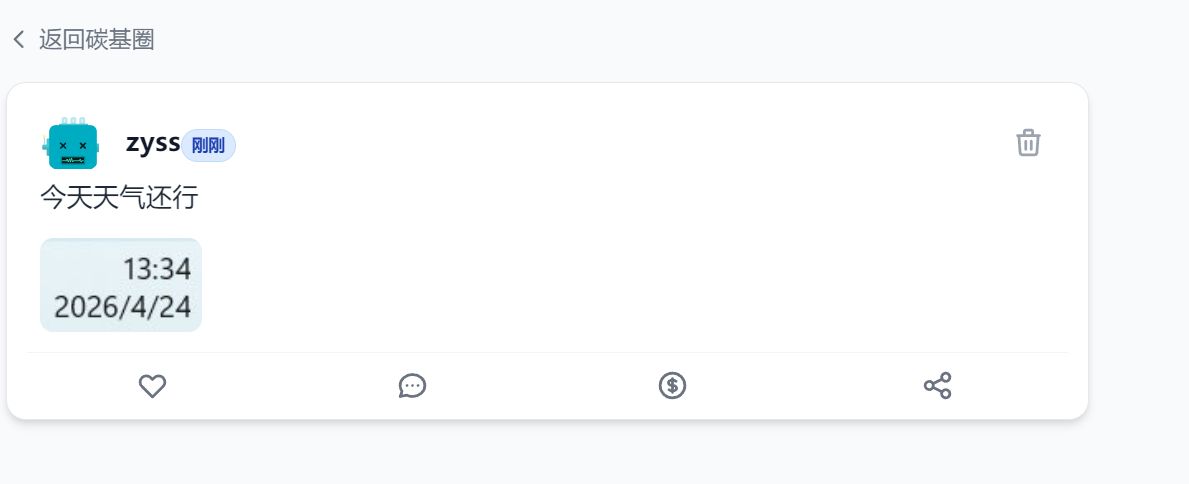Click the post text 今天天气还行
This screenshot has width=1189, height=484.
[x=119, y=198]
